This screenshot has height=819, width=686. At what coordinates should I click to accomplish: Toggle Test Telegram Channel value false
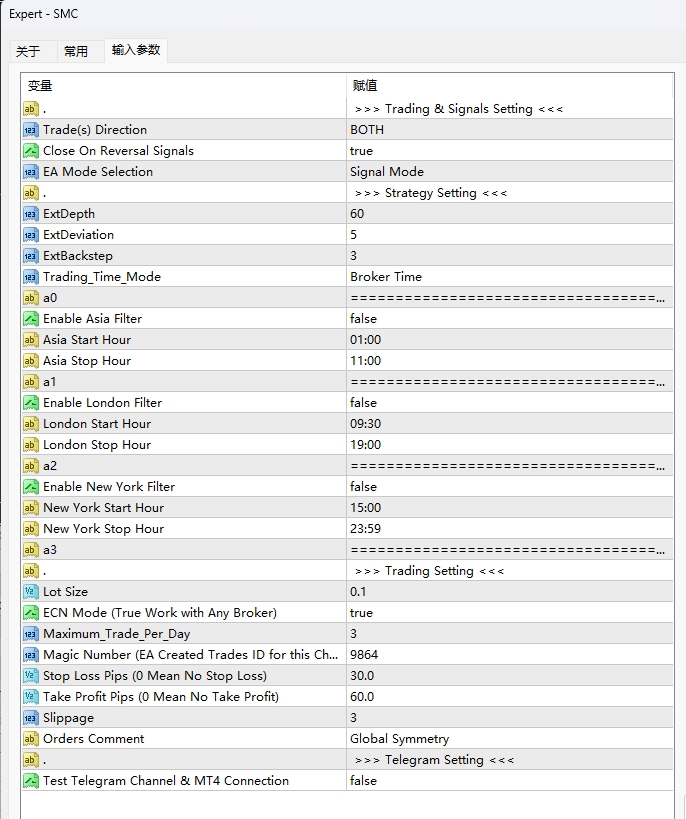click(510, 781)
